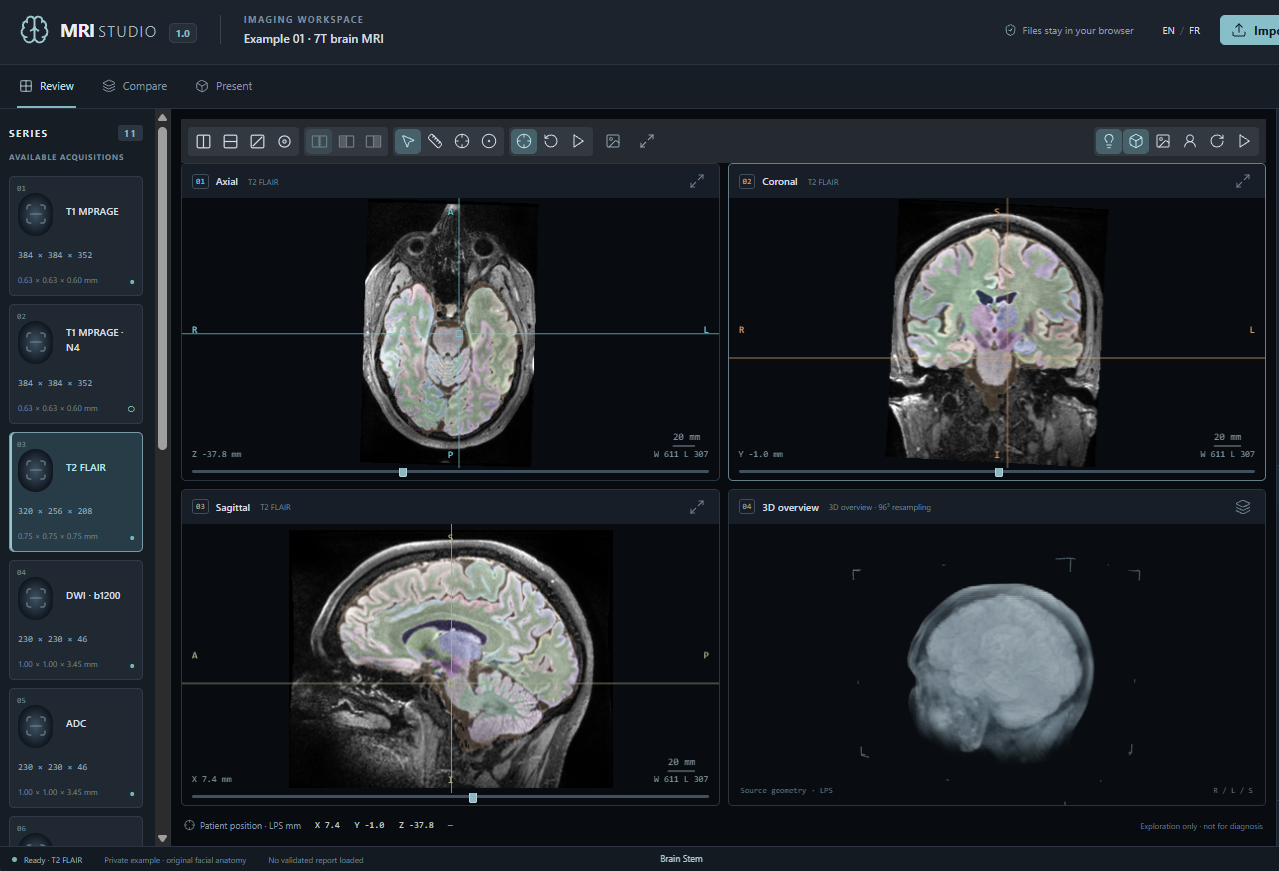Expand the Axial viewport to fullscreen
Screen dimensions: 1279x871
697,182
